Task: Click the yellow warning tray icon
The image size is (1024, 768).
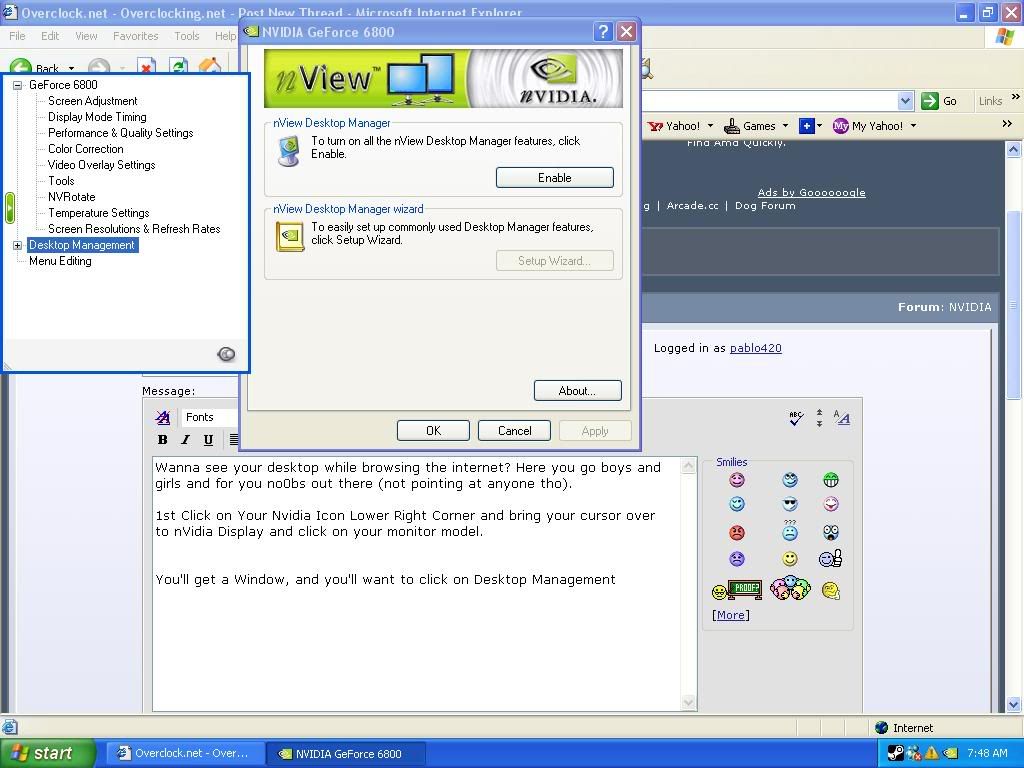Action: point(931,753)
